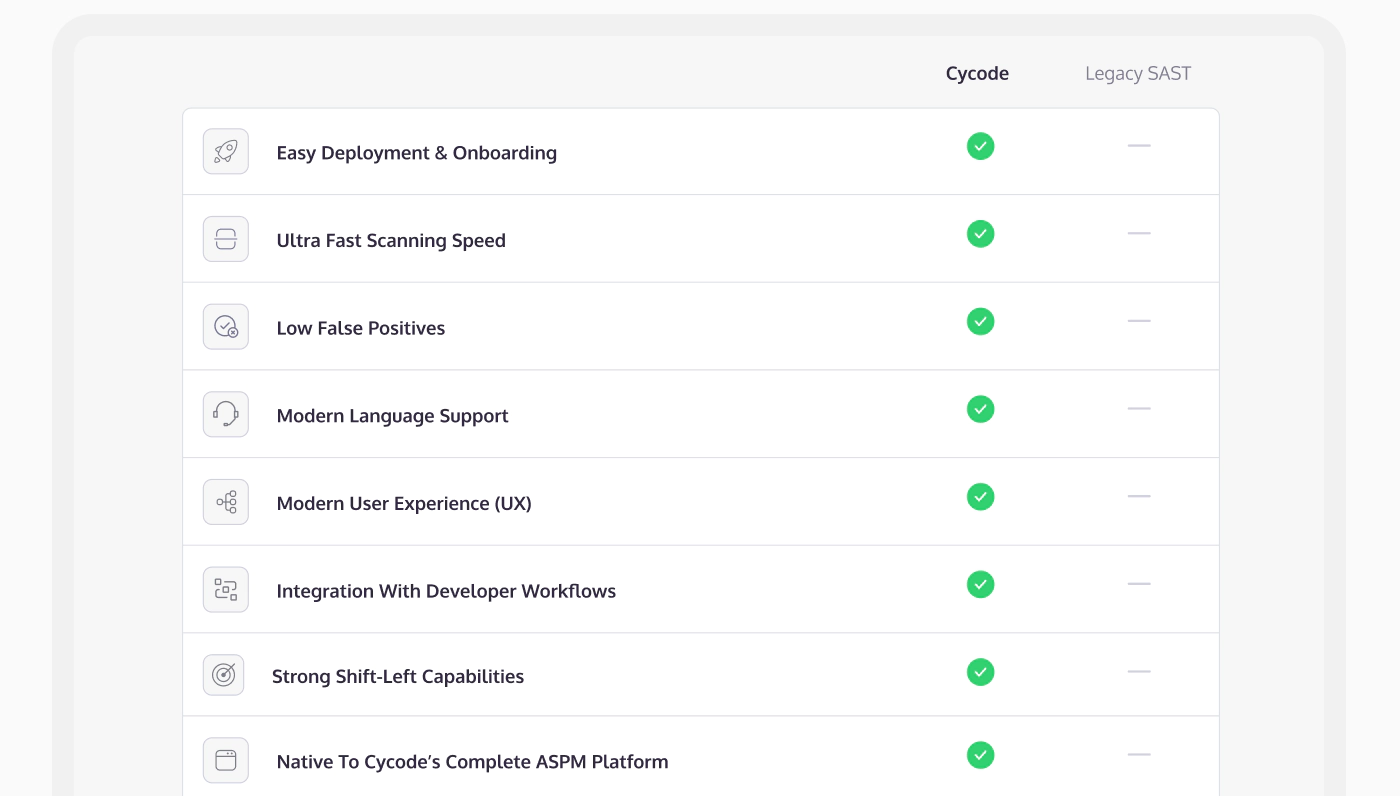
Task: Click the green checkmark in Ultra Fast Scanning row
Action: pyautogui.click(x=981, y=234)
